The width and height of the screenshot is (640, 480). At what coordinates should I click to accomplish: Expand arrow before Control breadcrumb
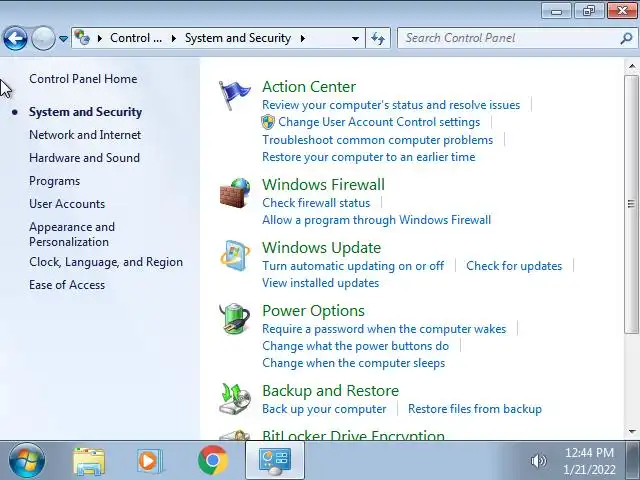tap(100, 38)
